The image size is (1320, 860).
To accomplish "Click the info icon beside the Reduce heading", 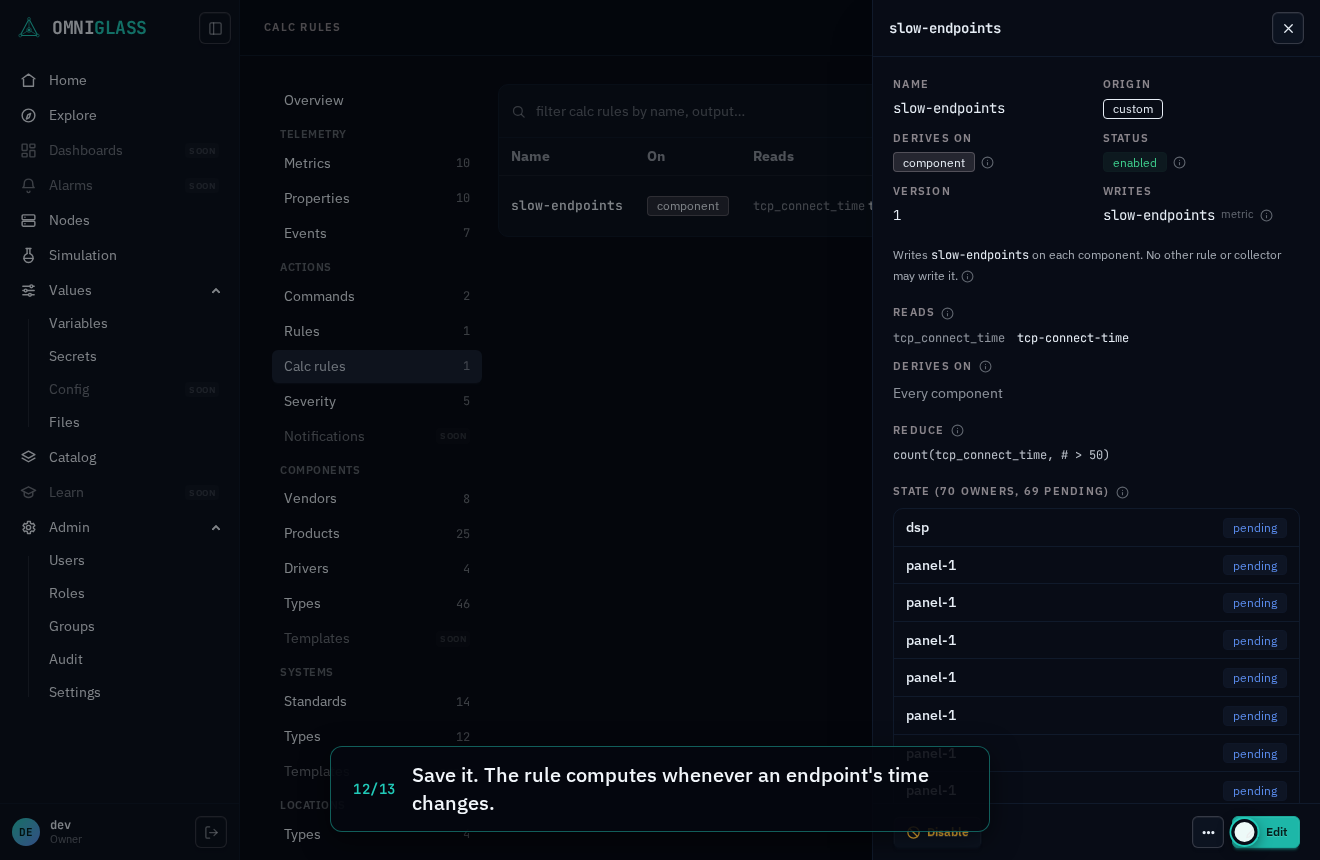I will pos(958,431).
